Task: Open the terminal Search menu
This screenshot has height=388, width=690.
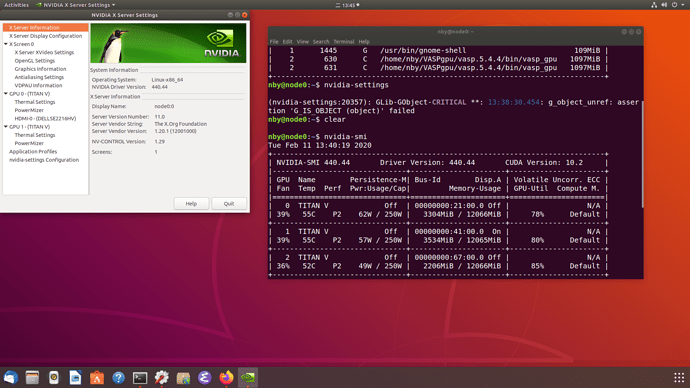Action: pyautogui.click(x=321, y=41)
